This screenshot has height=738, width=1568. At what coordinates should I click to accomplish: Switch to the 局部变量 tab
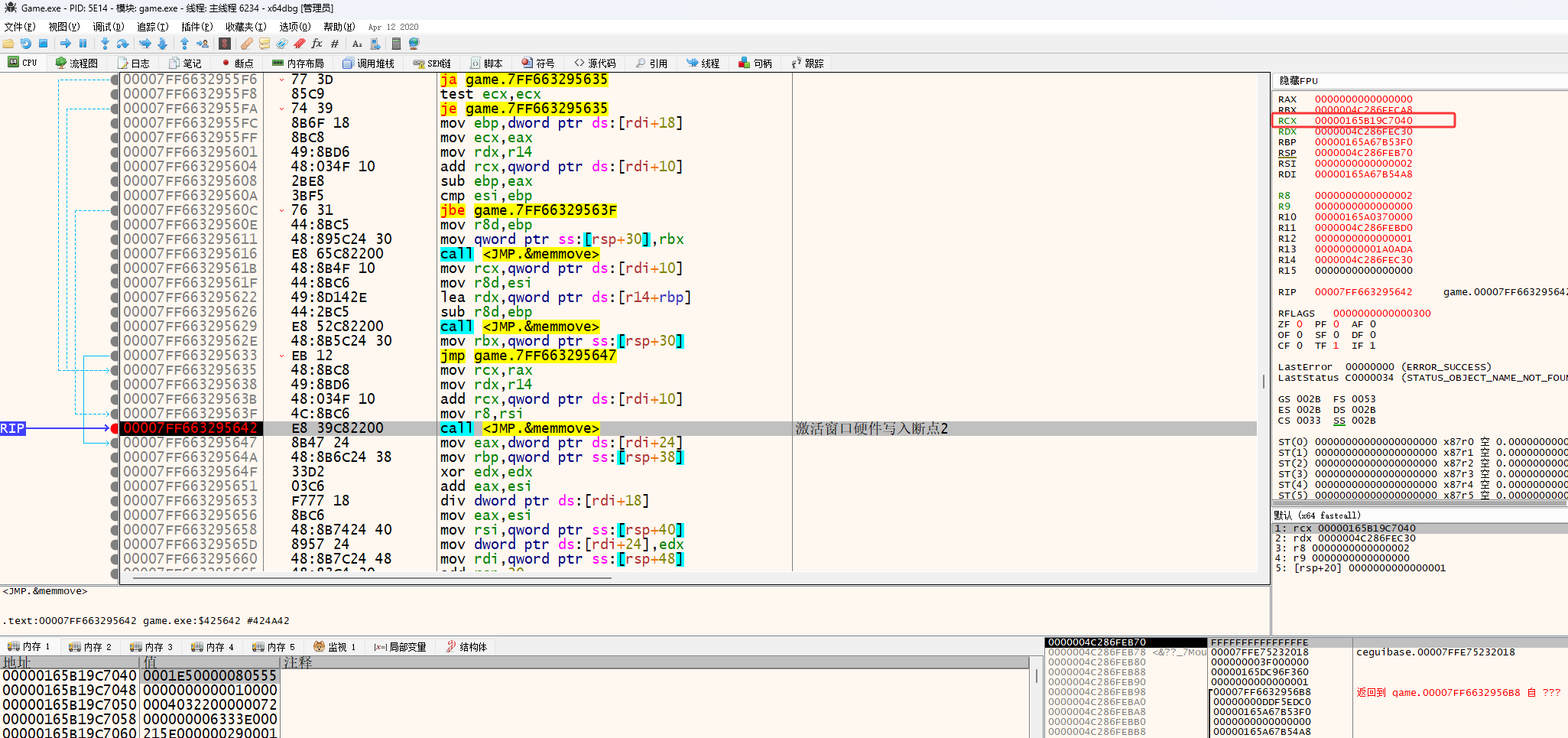401,647
